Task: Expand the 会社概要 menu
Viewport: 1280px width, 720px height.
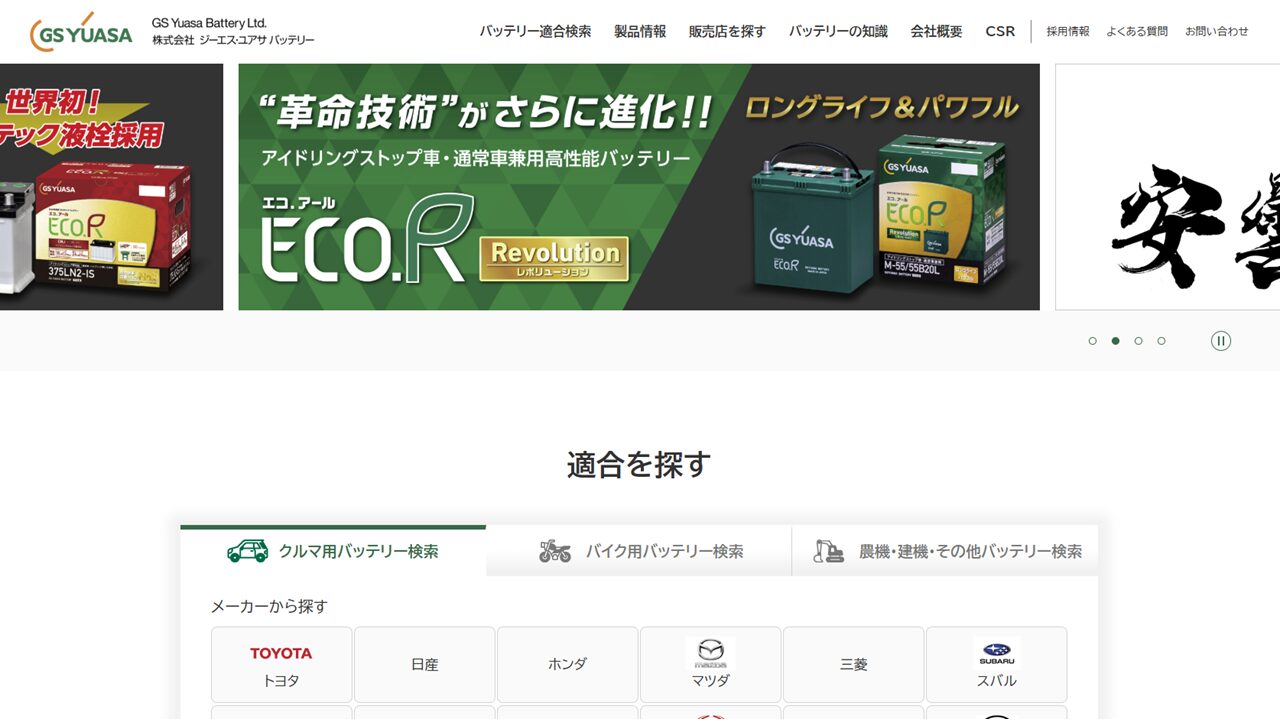Action: point(936,31)
